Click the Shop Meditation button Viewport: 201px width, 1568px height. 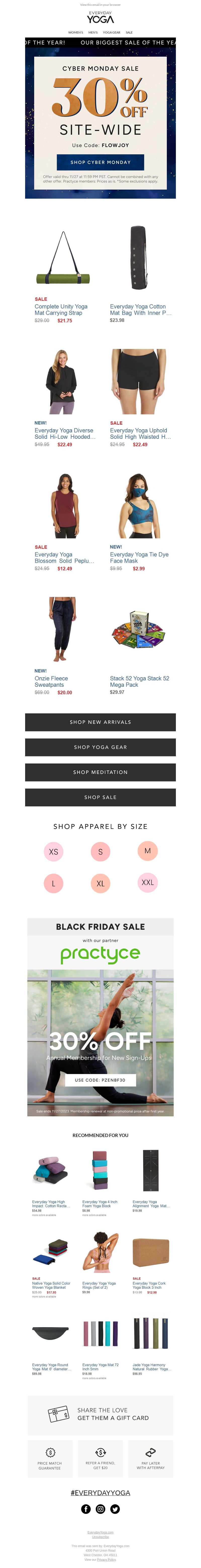[100, 772]
